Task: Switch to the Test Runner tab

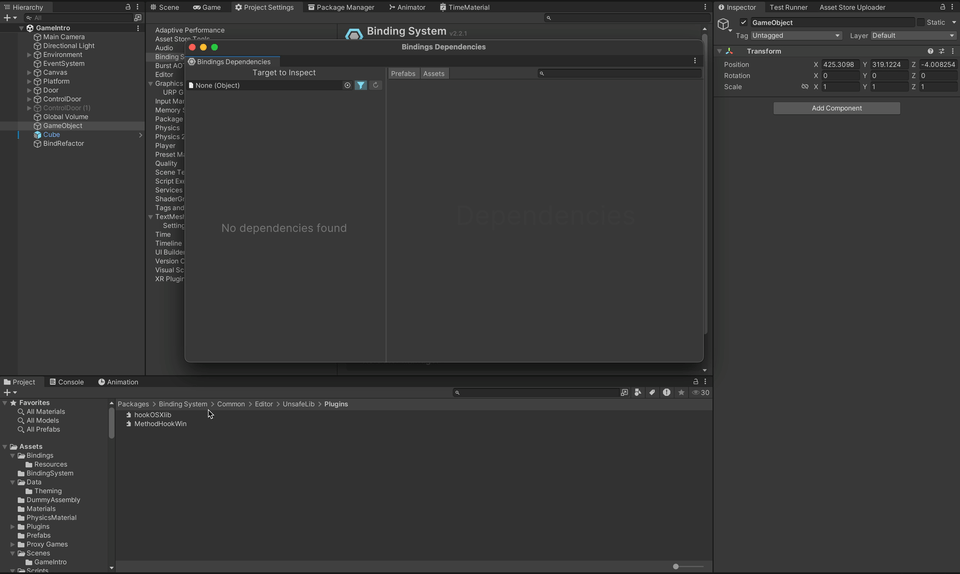Action: 788,7
